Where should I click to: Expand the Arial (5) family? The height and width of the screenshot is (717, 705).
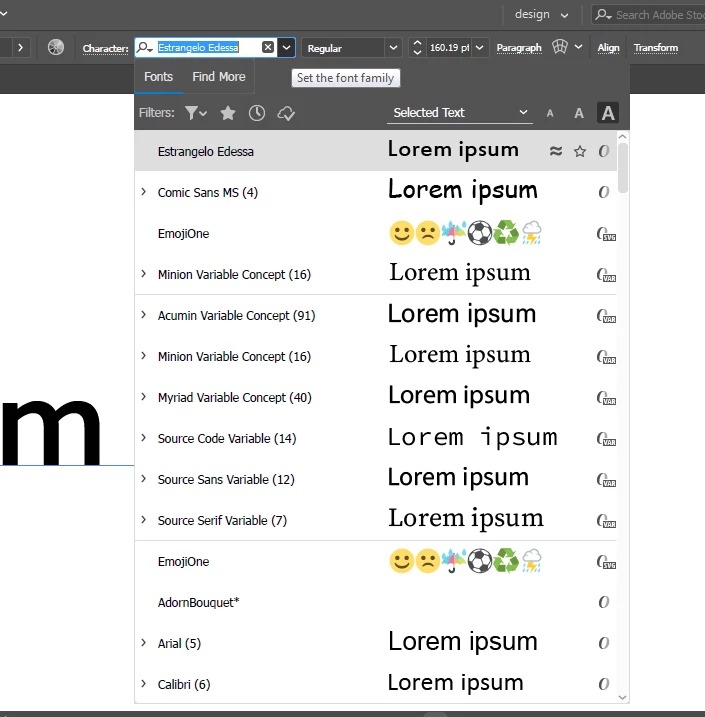pos(144,643)
